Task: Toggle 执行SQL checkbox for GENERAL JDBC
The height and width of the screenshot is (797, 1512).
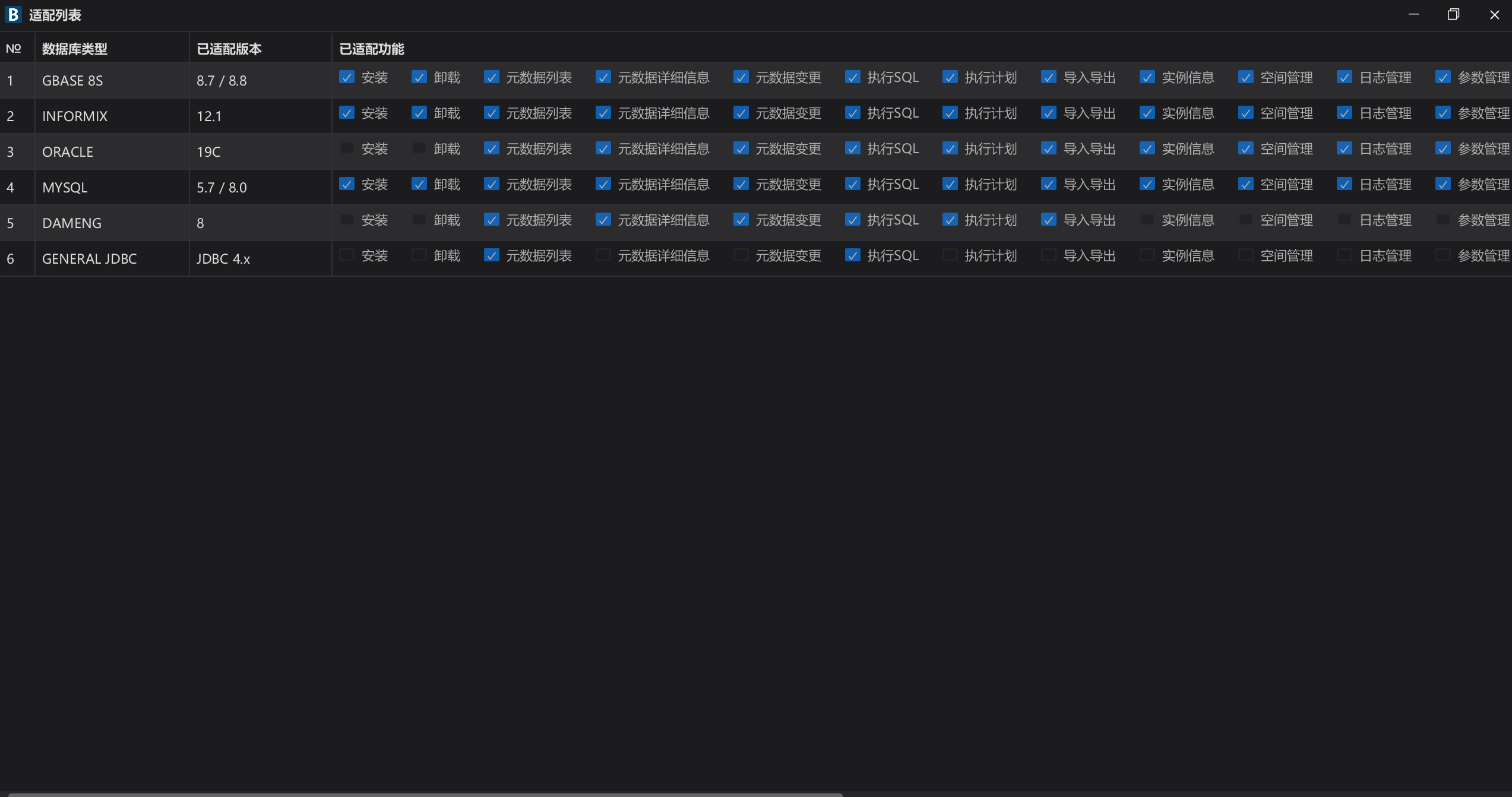Action: click(853, 255)
